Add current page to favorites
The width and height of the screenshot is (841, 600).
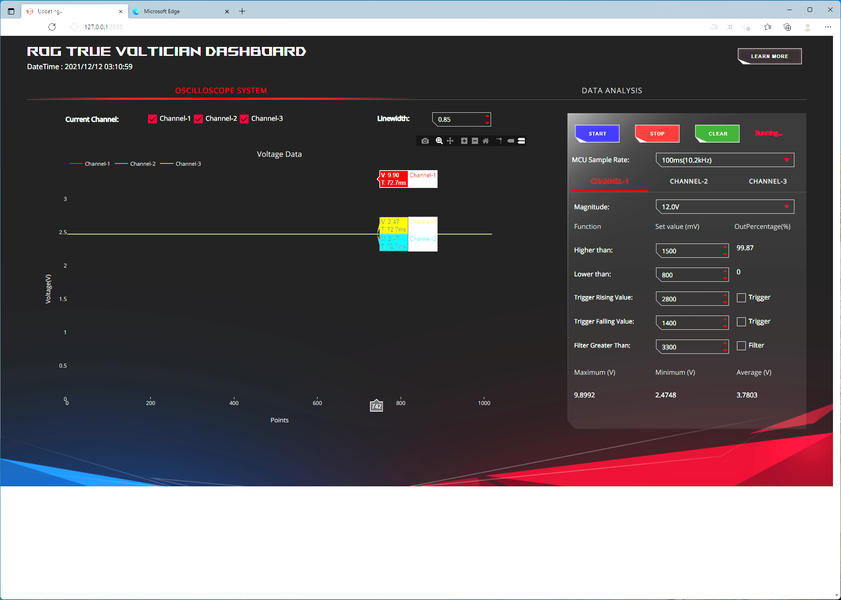pyautogui.click(x=747, y=27)
